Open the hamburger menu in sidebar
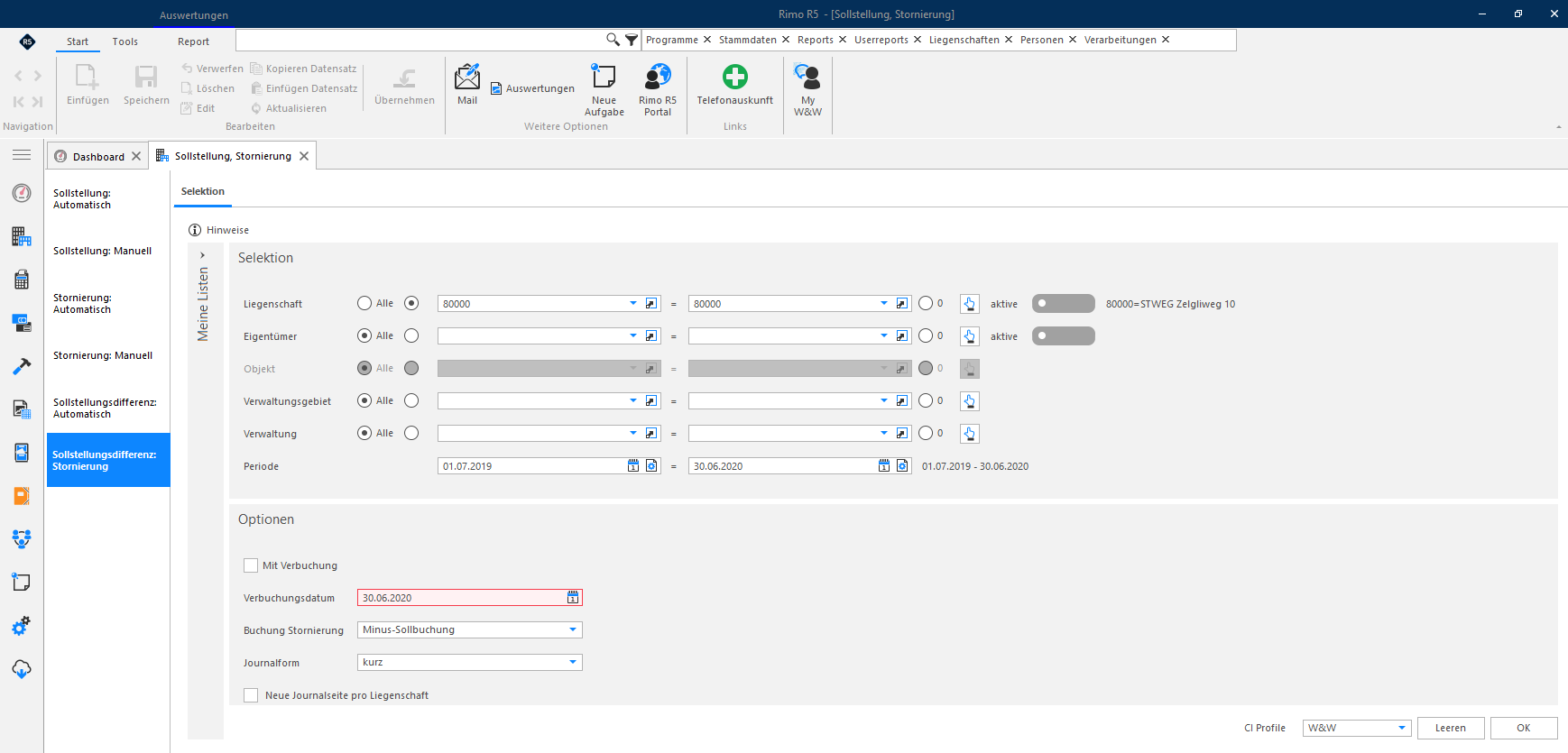Viewport: 1568px width, 753px height. (x=22, y=155)
